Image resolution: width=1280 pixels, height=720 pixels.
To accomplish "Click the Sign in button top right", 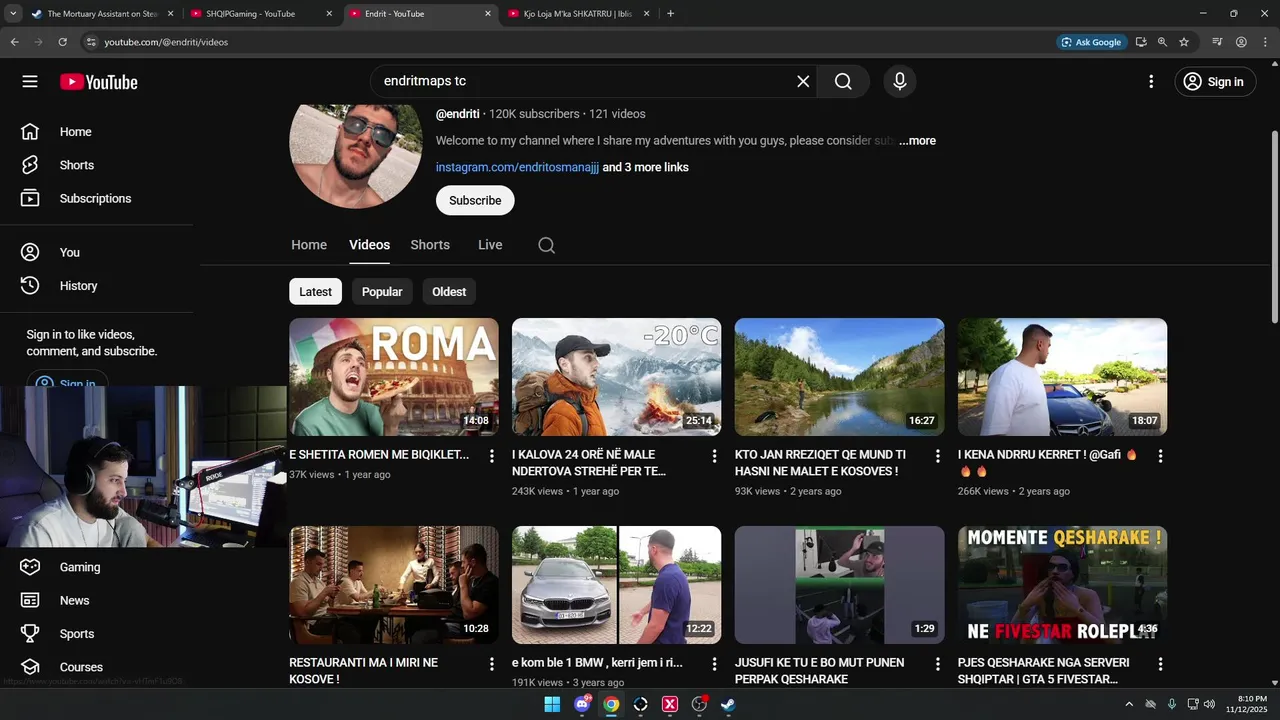I will (x=1215, y=82).
